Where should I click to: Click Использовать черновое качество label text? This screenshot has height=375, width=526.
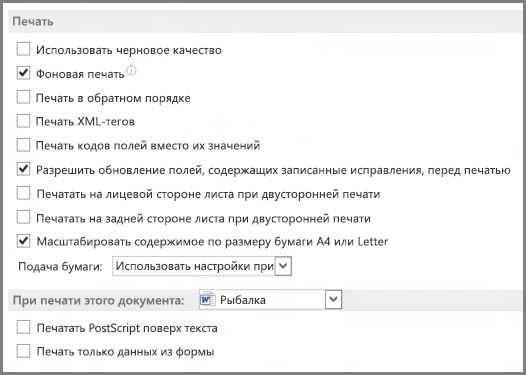pyautogui.click(x=129, y=50)
